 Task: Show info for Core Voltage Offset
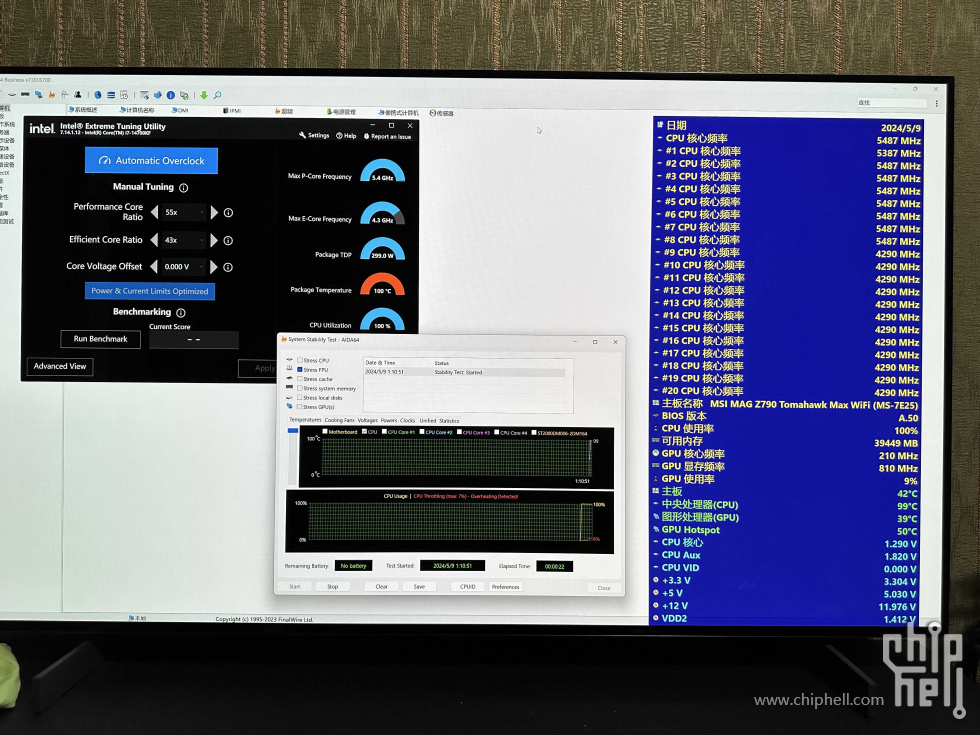pos(228,267)
